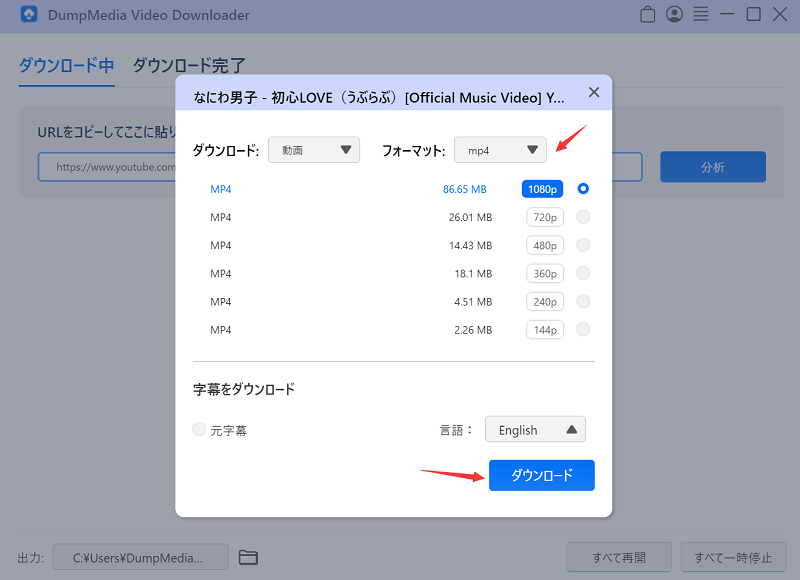Close the download options dialog

(x=594, y=92)
